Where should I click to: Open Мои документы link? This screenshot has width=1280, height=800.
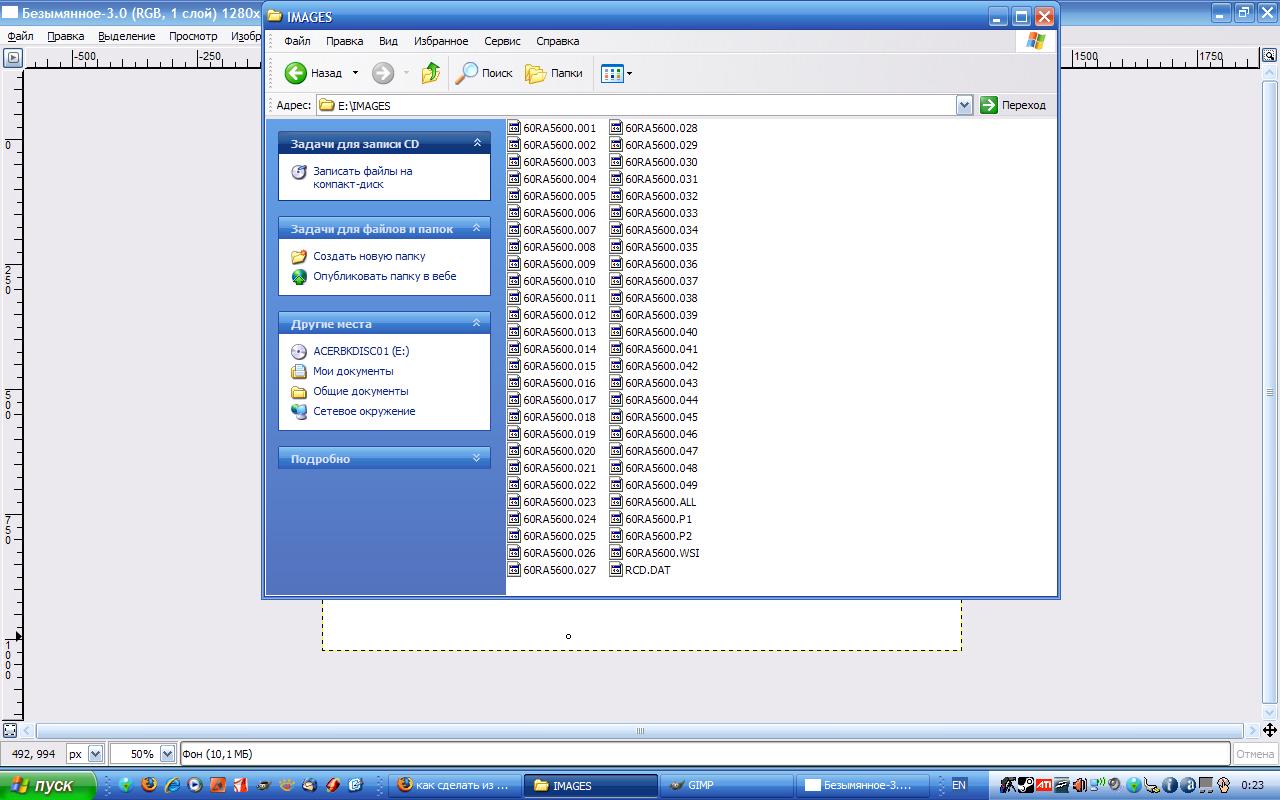[353, 371]
